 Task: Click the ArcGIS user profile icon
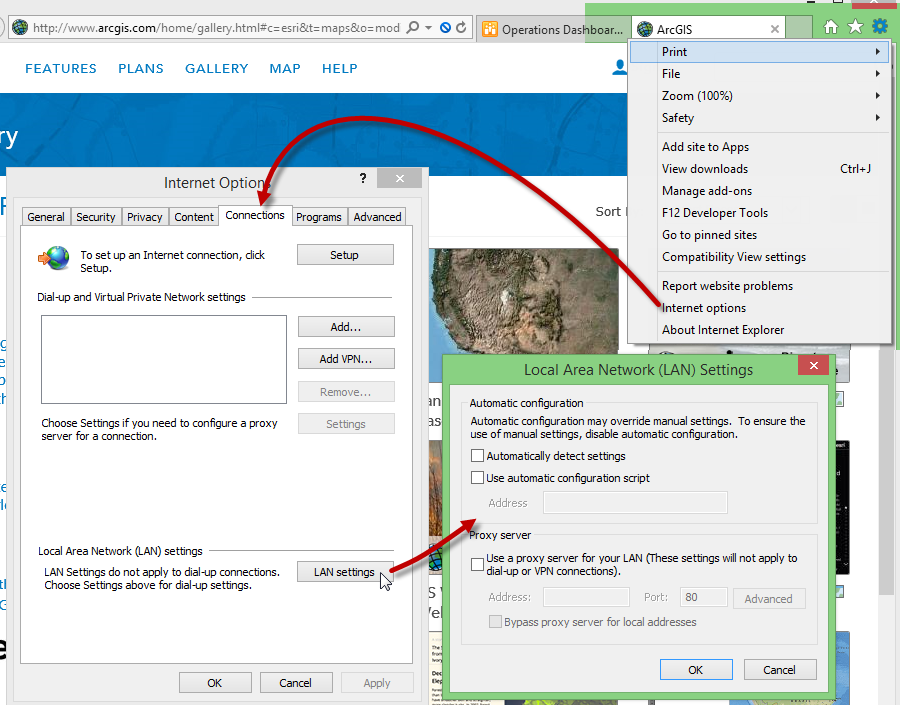pyautogui.click(x=619, y=68)
